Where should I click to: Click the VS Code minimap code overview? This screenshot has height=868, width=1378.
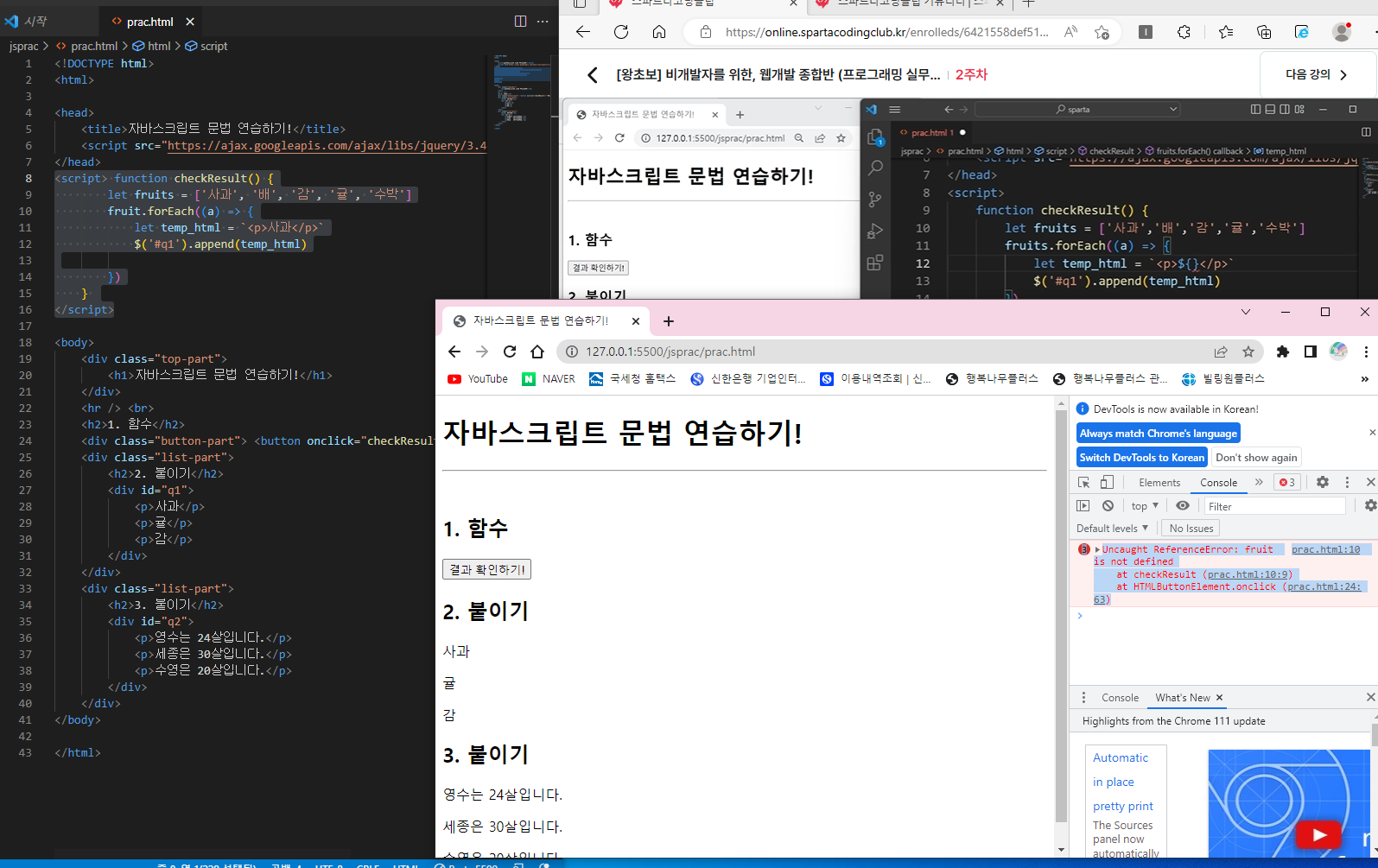click(x=523, y=91)
